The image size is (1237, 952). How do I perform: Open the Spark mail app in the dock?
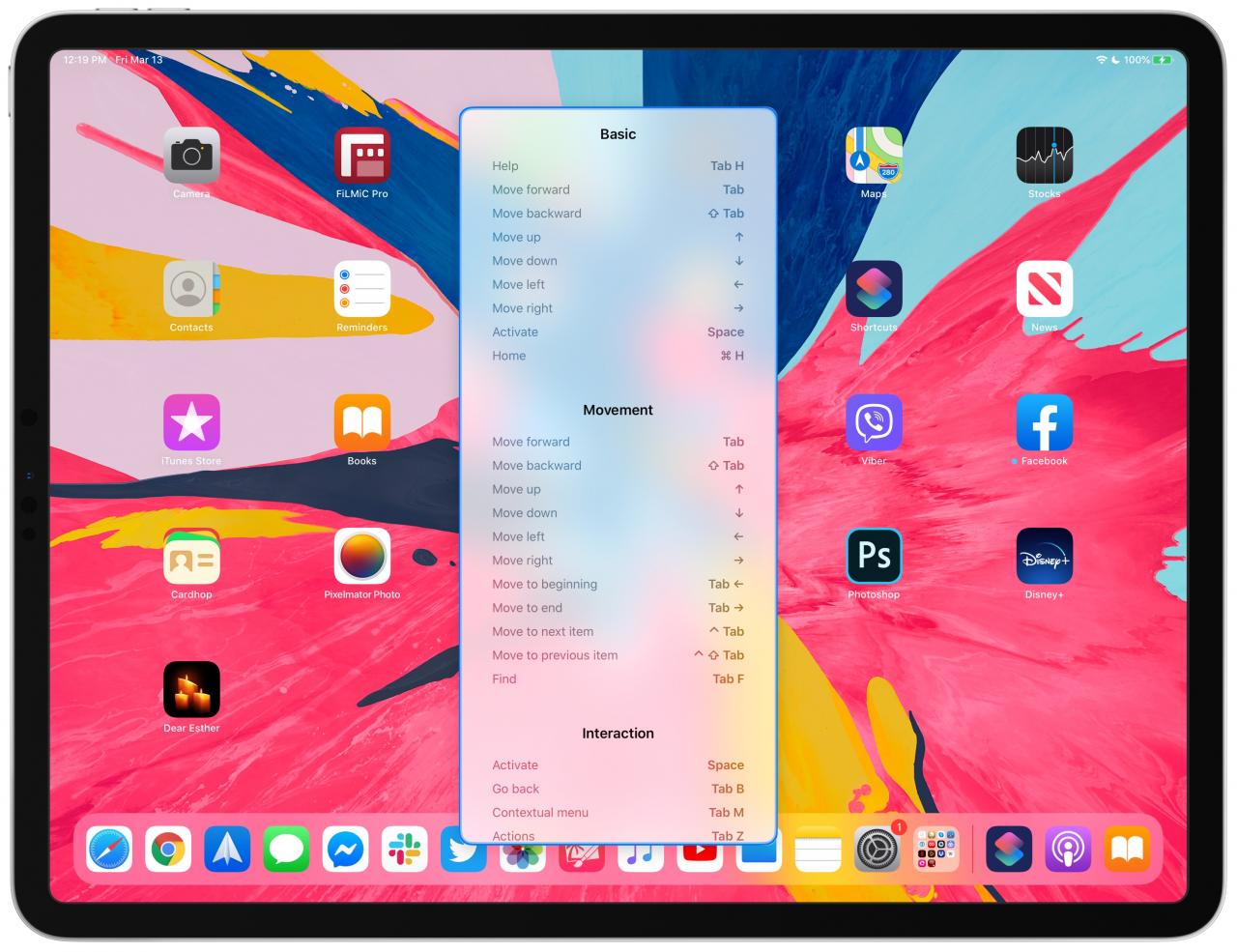point(227,851)
